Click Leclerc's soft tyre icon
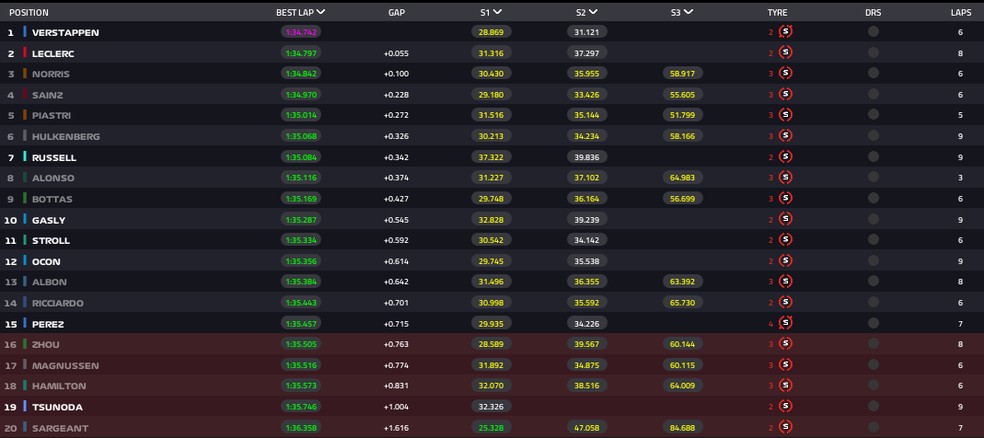984x438 pixels. [785, 53]
